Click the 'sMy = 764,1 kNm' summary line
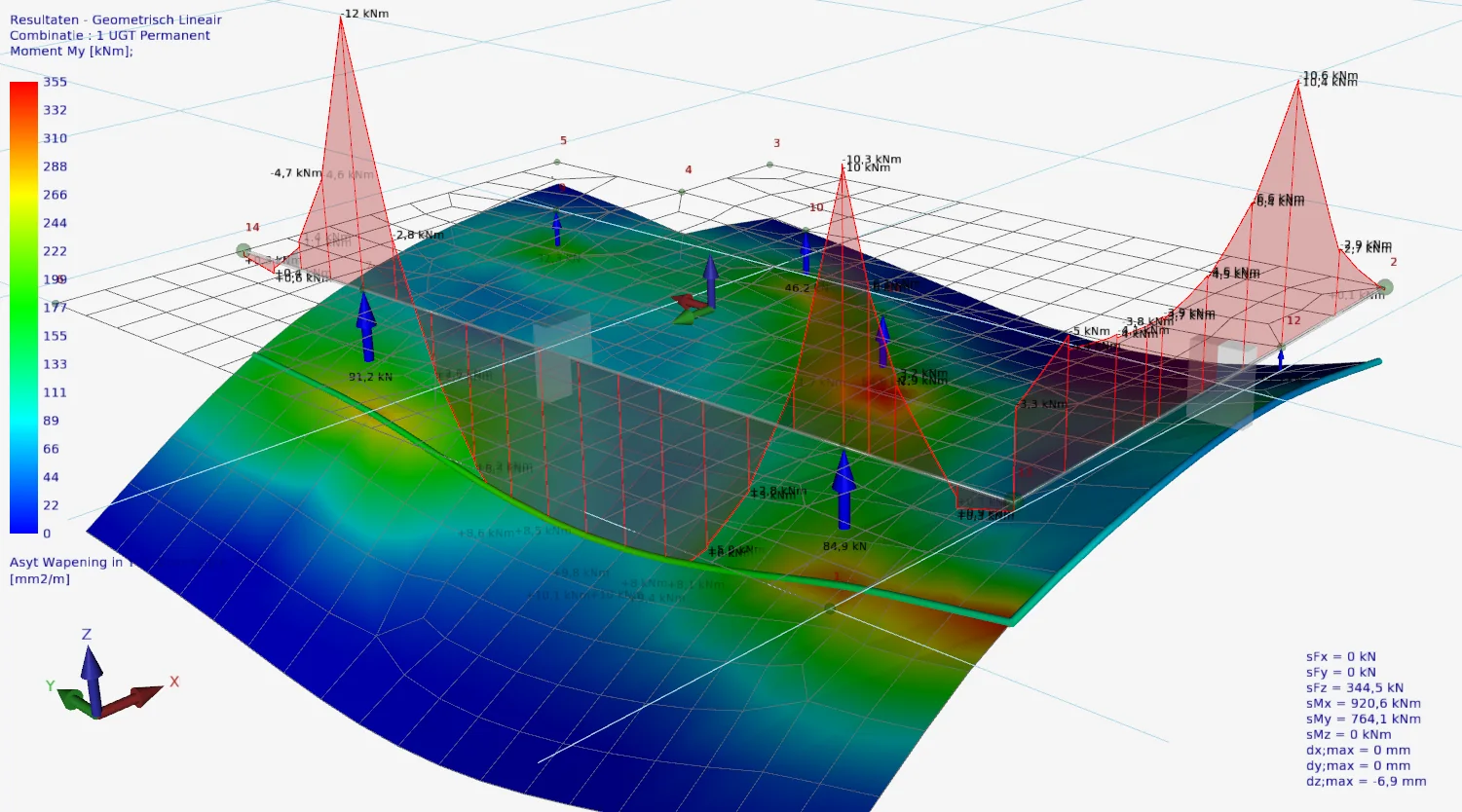This screenshot has width=1462, height=812. click(x=1364, y=720)
